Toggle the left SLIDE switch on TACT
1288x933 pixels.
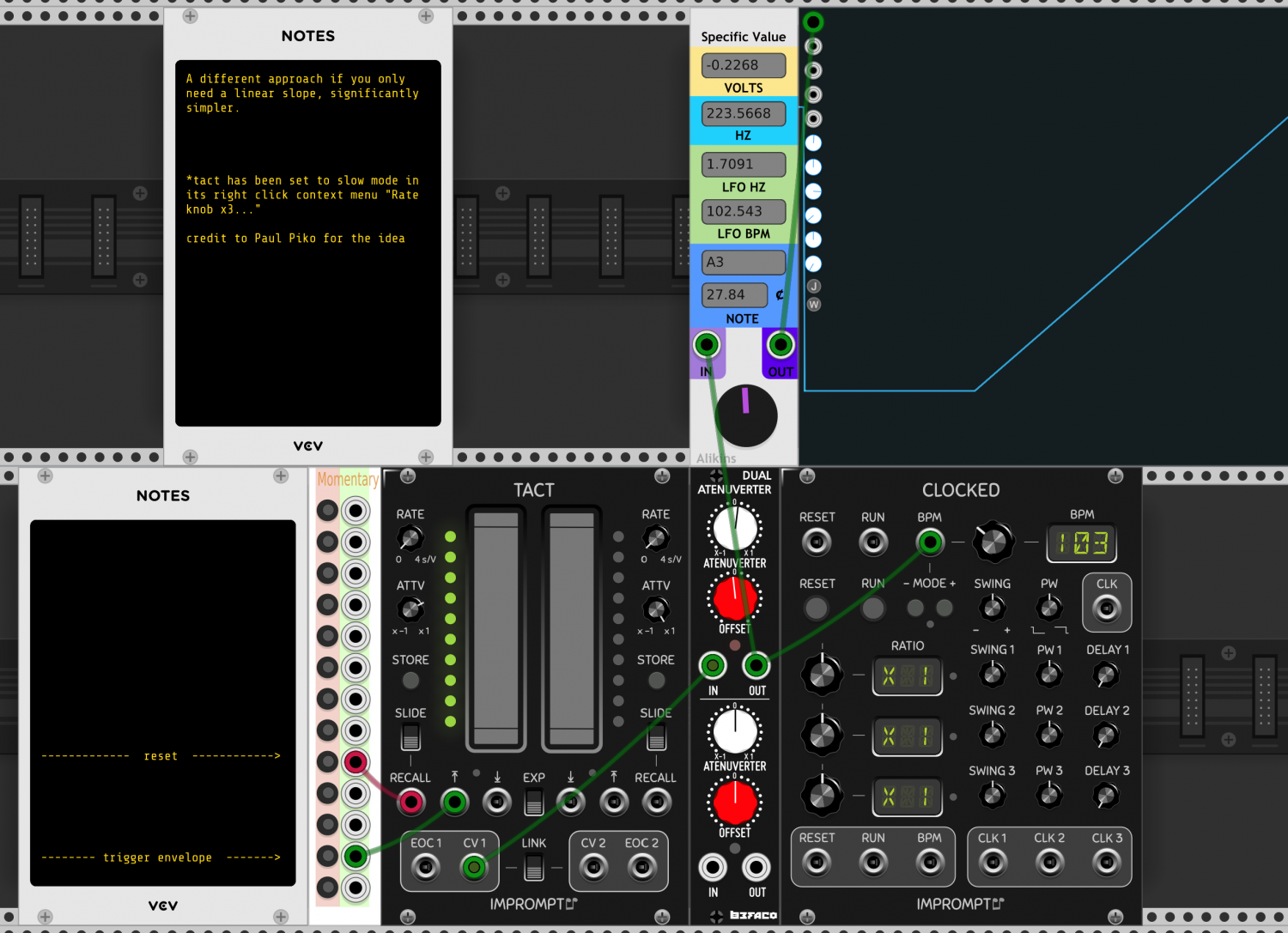click(x=410, y=737)
